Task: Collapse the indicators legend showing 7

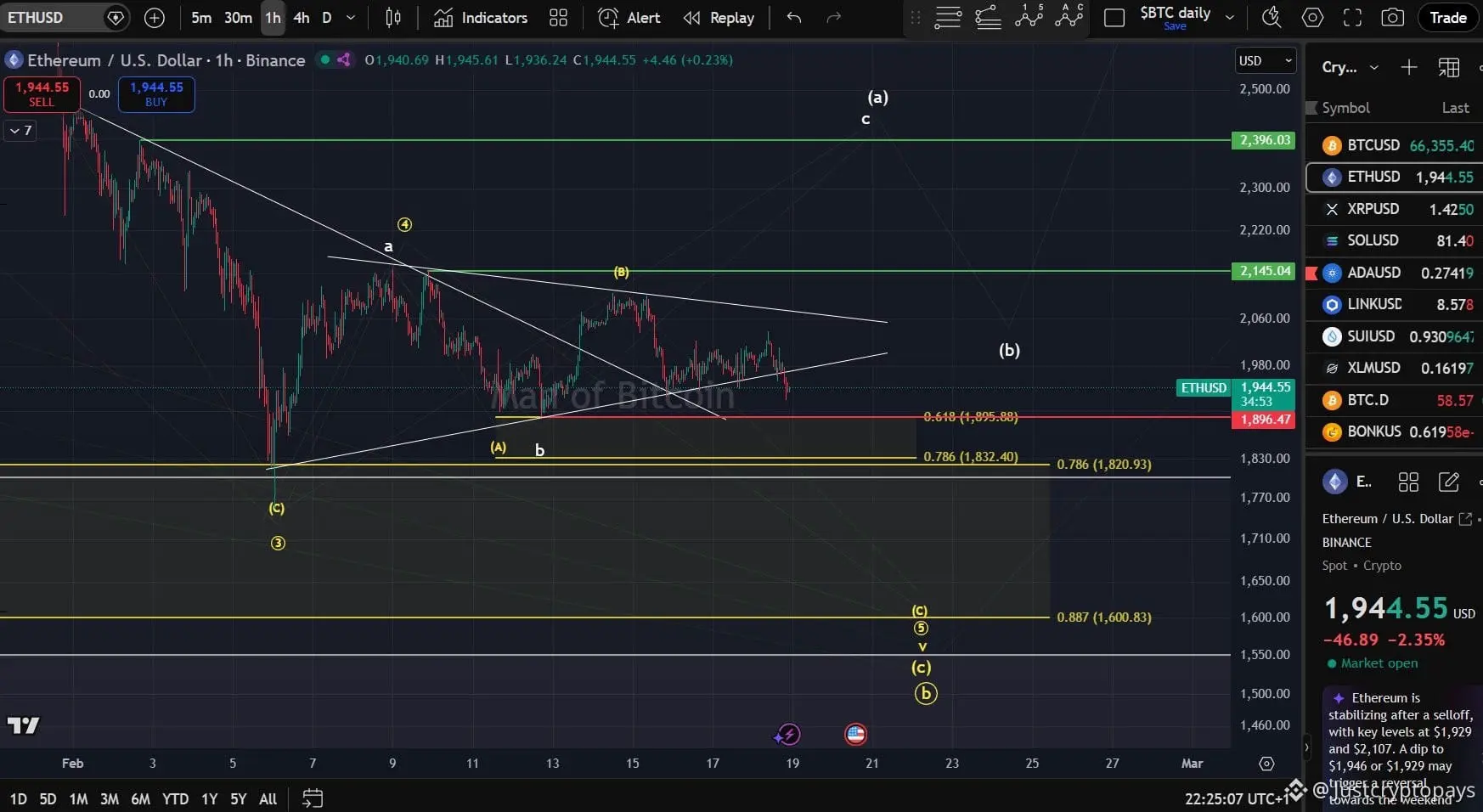Action: 21,130
